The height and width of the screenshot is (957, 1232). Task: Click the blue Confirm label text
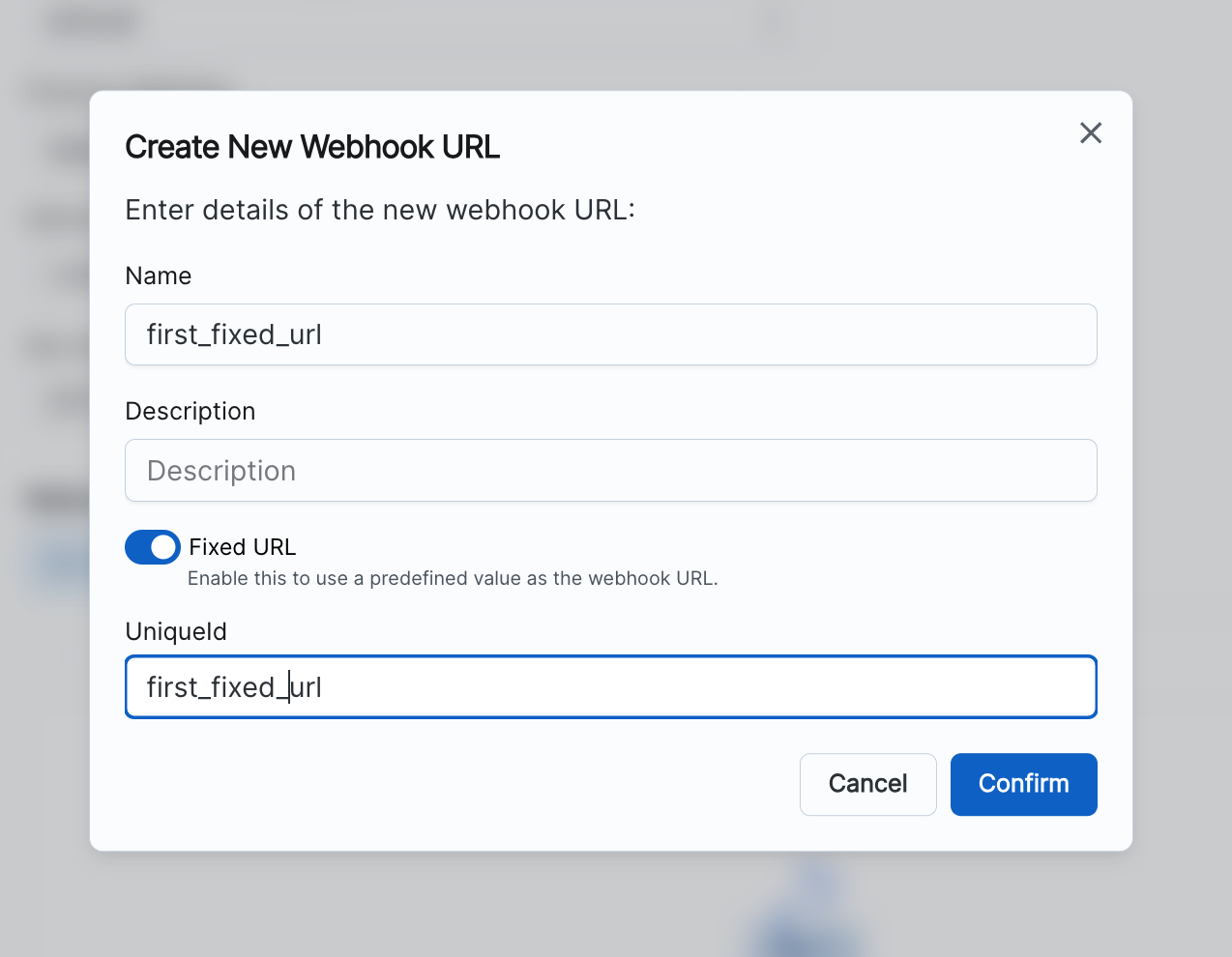(1023, 784)
